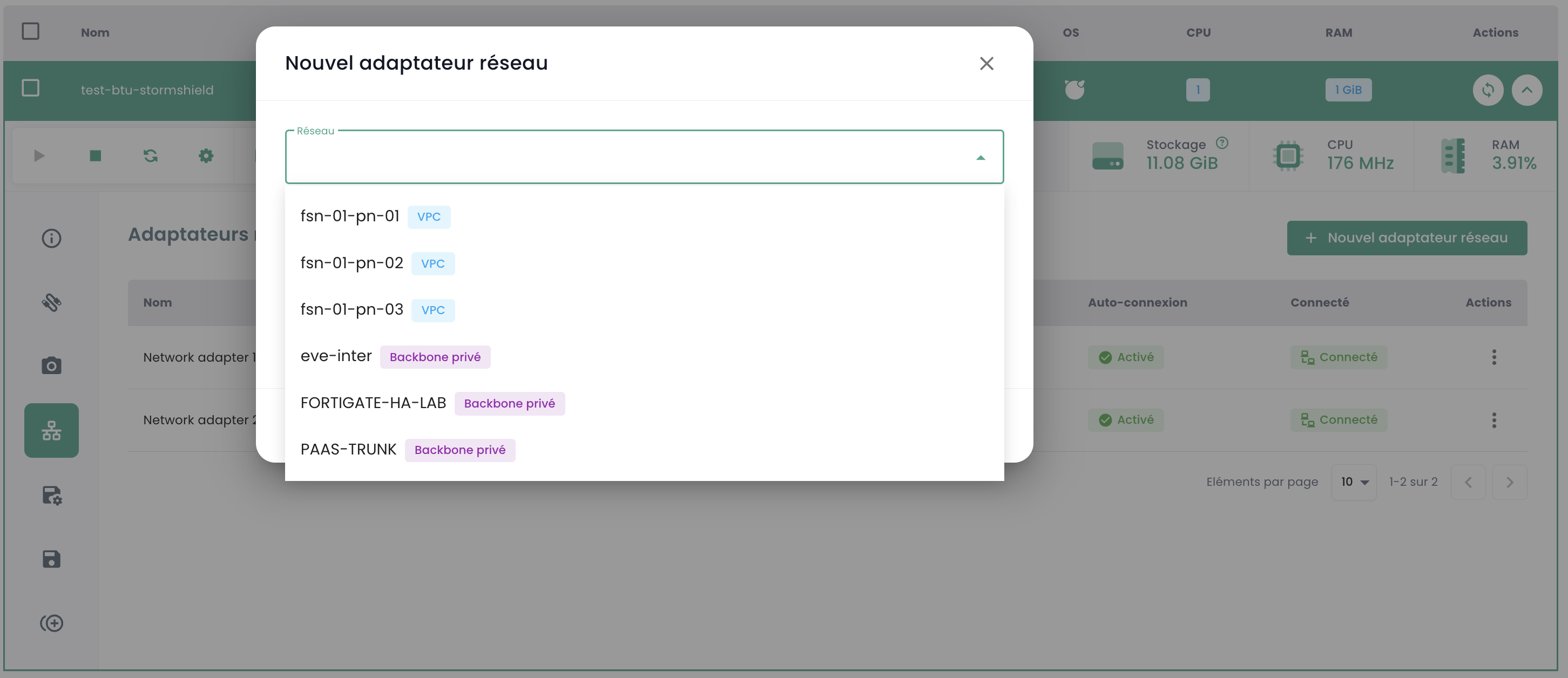Click the play/start VM icon
Image resolution: width=1568 pixels, height=678 pixels.
(x=39, y=156)
